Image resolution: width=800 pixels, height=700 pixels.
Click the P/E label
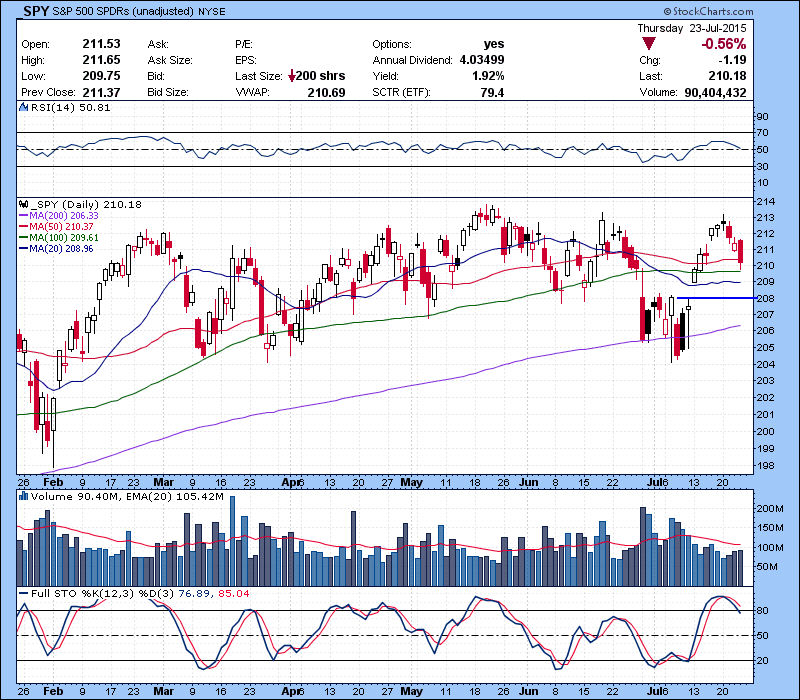[x=244, y=44]
